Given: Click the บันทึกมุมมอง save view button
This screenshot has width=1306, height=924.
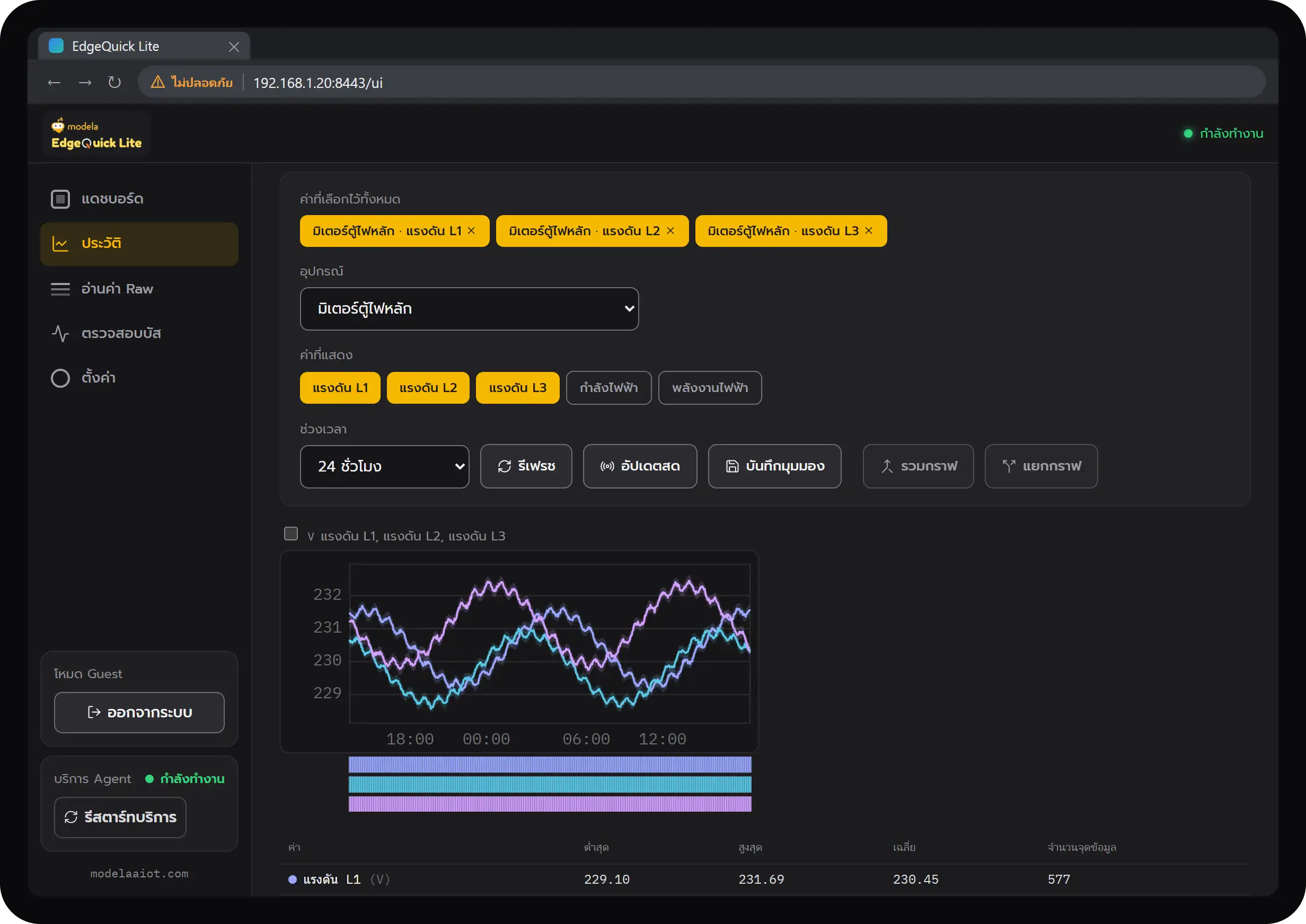Looking at the screenshot, I should (x=774, y=467).
